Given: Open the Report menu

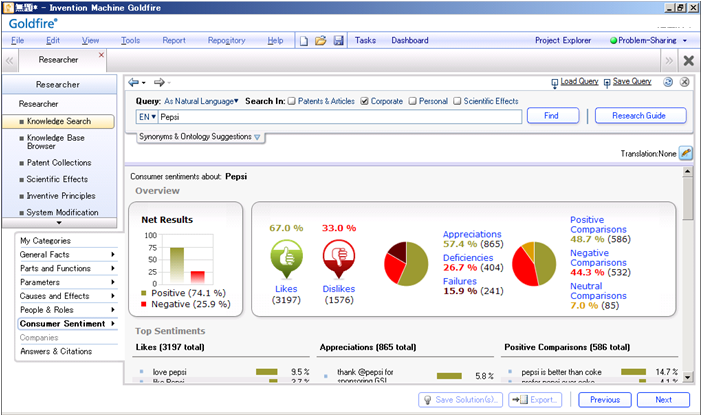Looking at the screenshot, I should (x=174, y=40).
